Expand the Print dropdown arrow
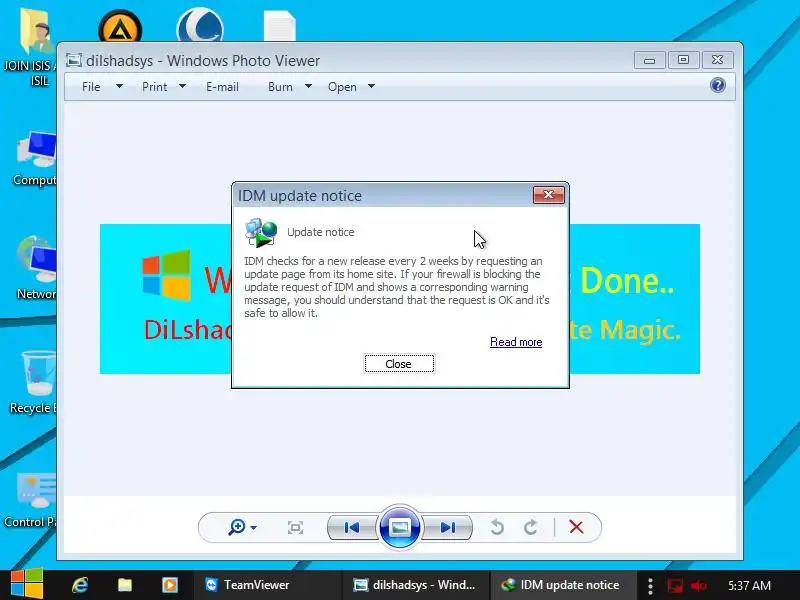 coord(183,86)
